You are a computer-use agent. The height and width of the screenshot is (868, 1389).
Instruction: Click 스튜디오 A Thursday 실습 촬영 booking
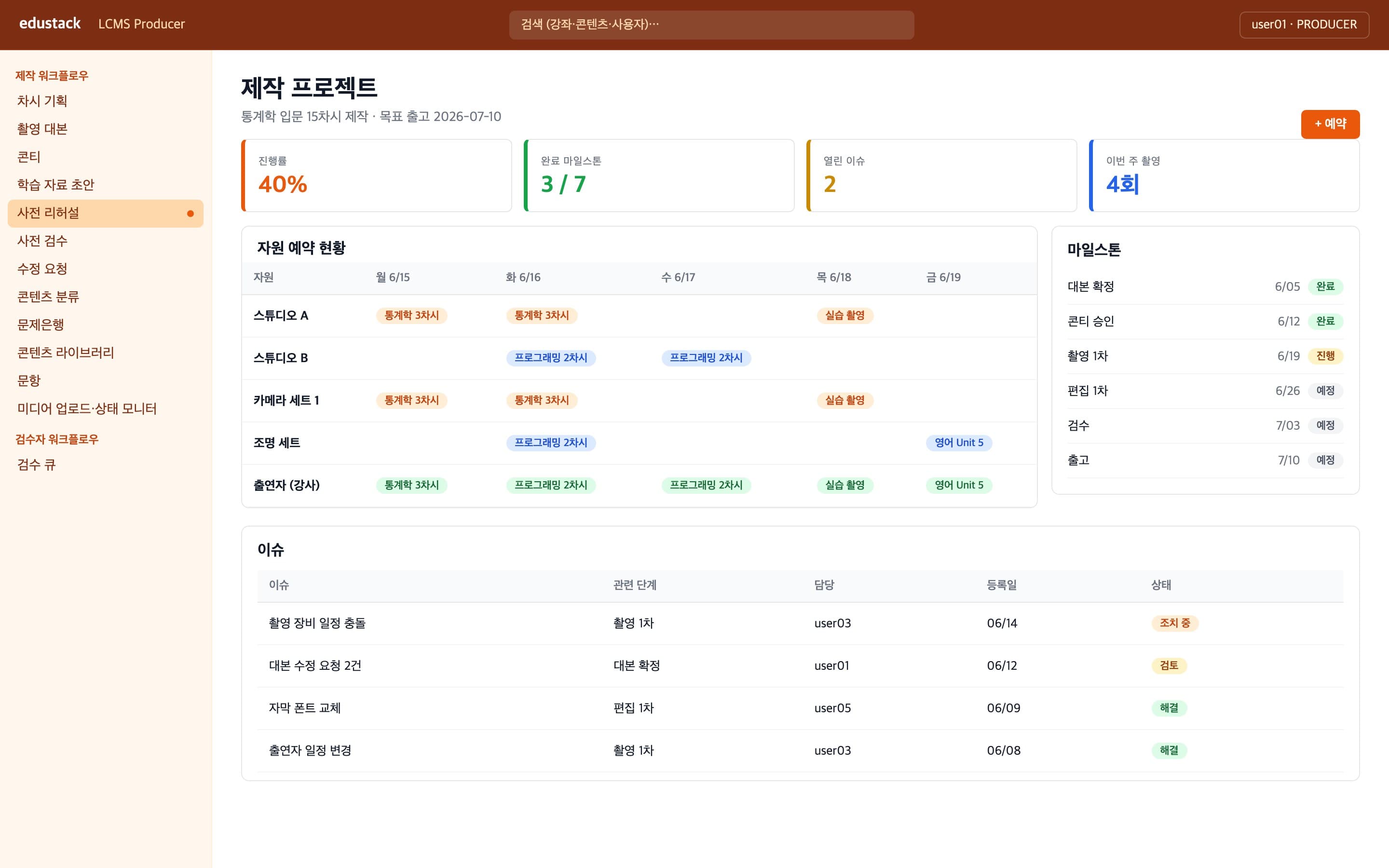point(845,316)
